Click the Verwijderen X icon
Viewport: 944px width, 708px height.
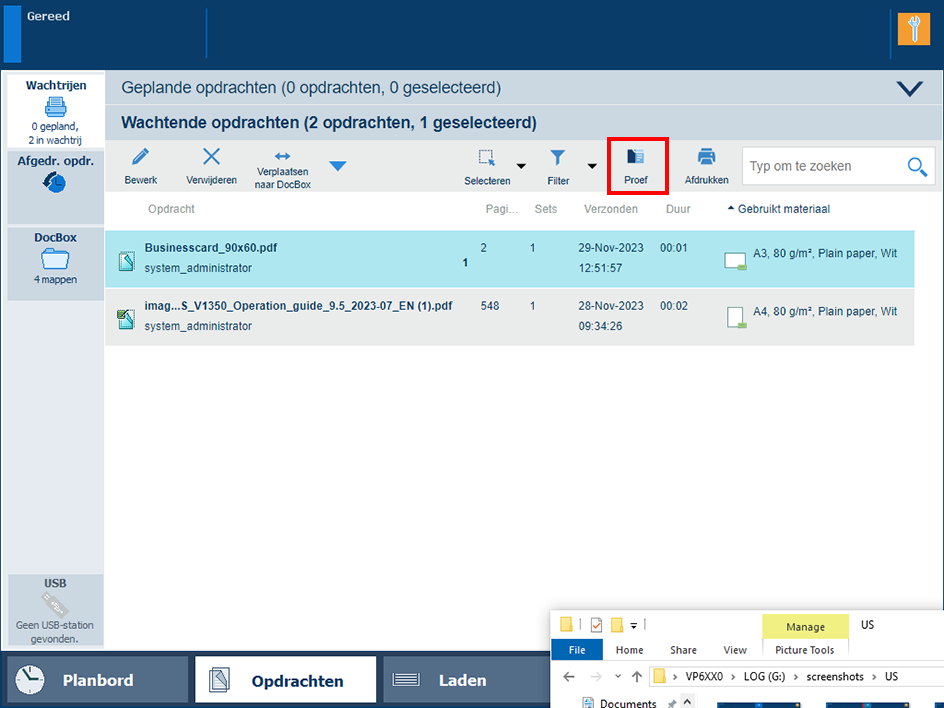tap(211, 157)
